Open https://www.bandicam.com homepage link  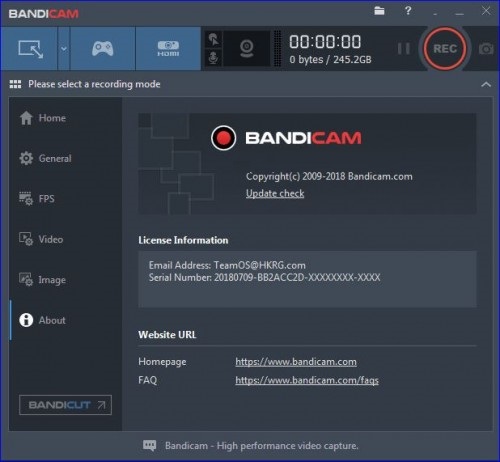tap(296, 362)
